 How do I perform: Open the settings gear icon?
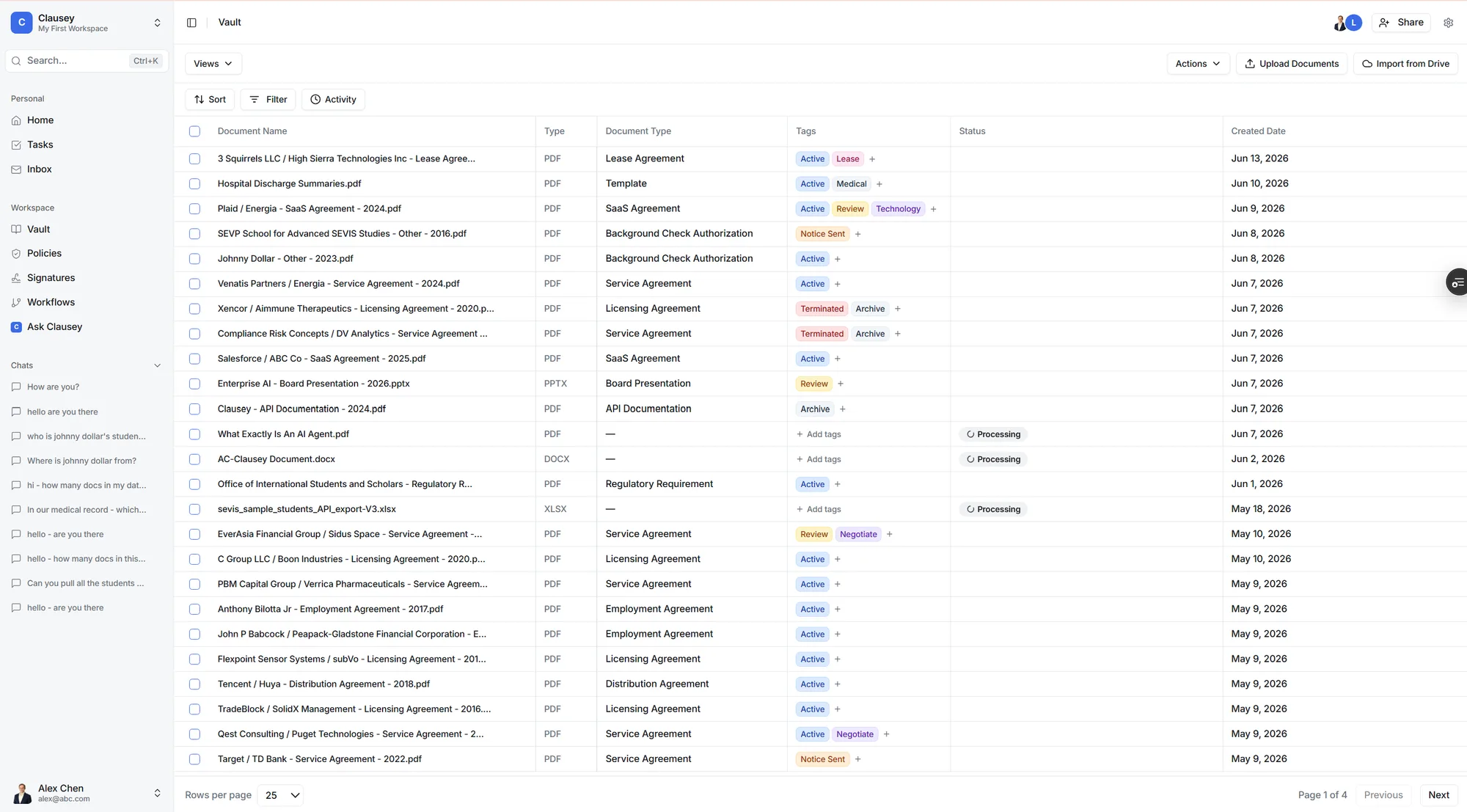(x=1448, y=23)
